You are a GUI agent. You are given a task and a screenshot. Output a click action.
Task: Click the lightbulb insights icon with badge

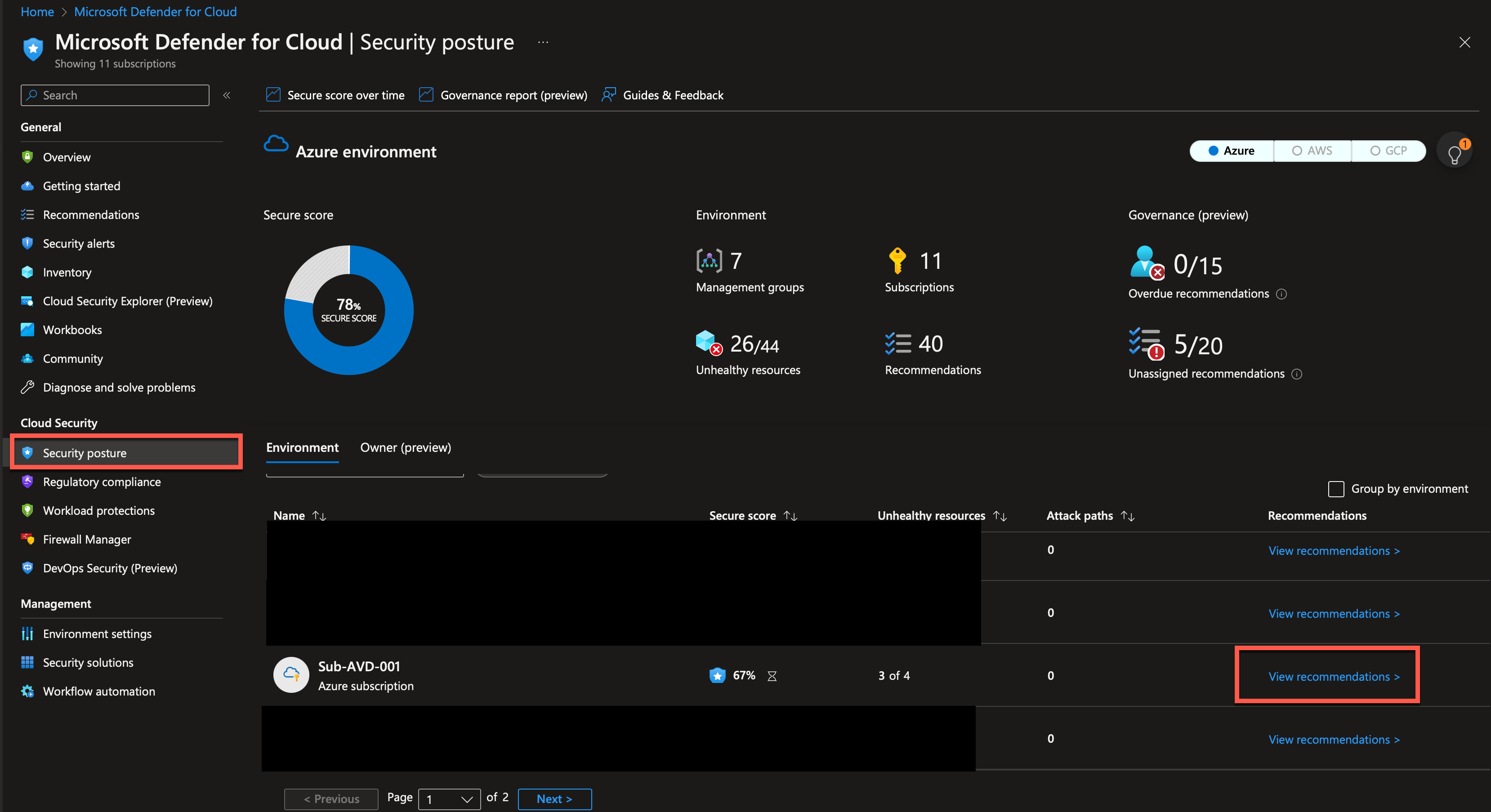(x=1454, y=151)
